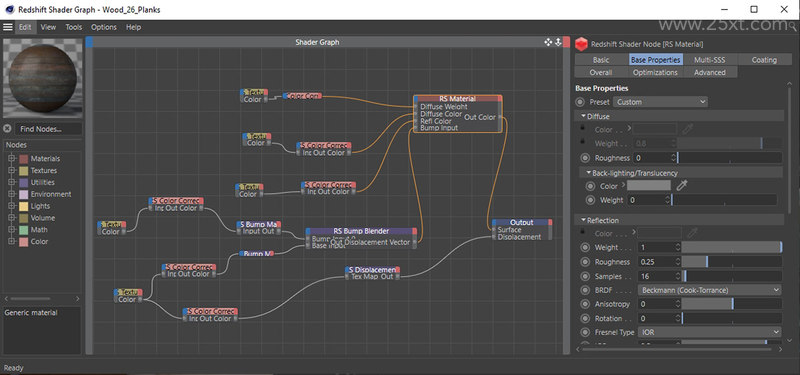800x375 pixels.
Task: Click the Back-lighting Color swatch
Action: [648, 186]
